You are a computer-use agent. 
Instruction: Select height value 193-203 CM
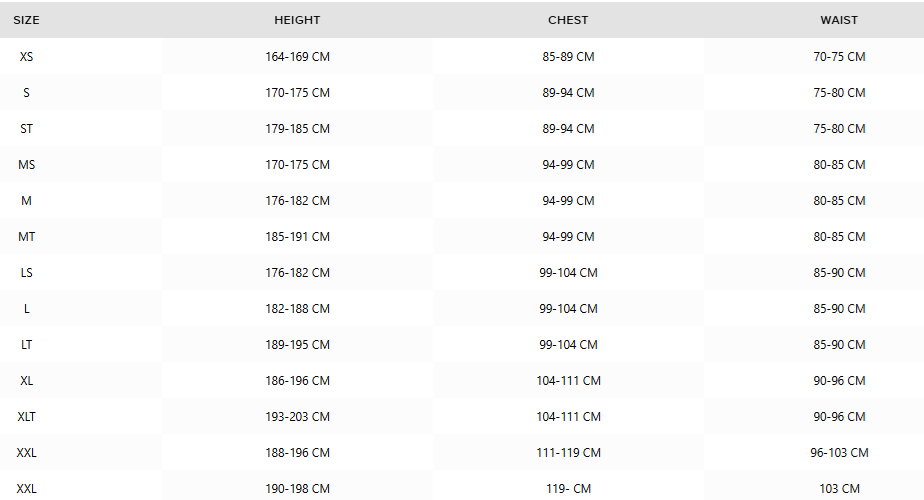[298, 416]
